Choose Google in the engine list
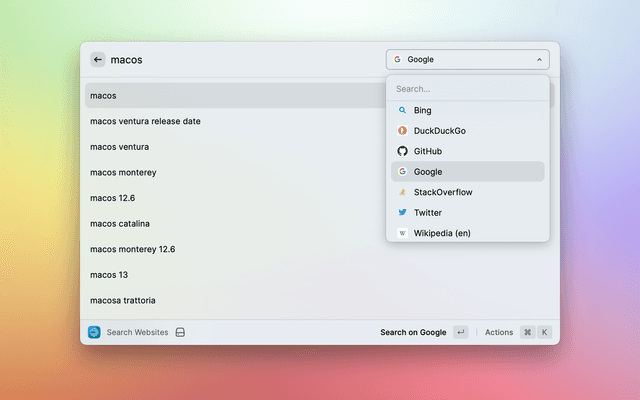The height and width of the screenshot is (400, 640). 428,172
